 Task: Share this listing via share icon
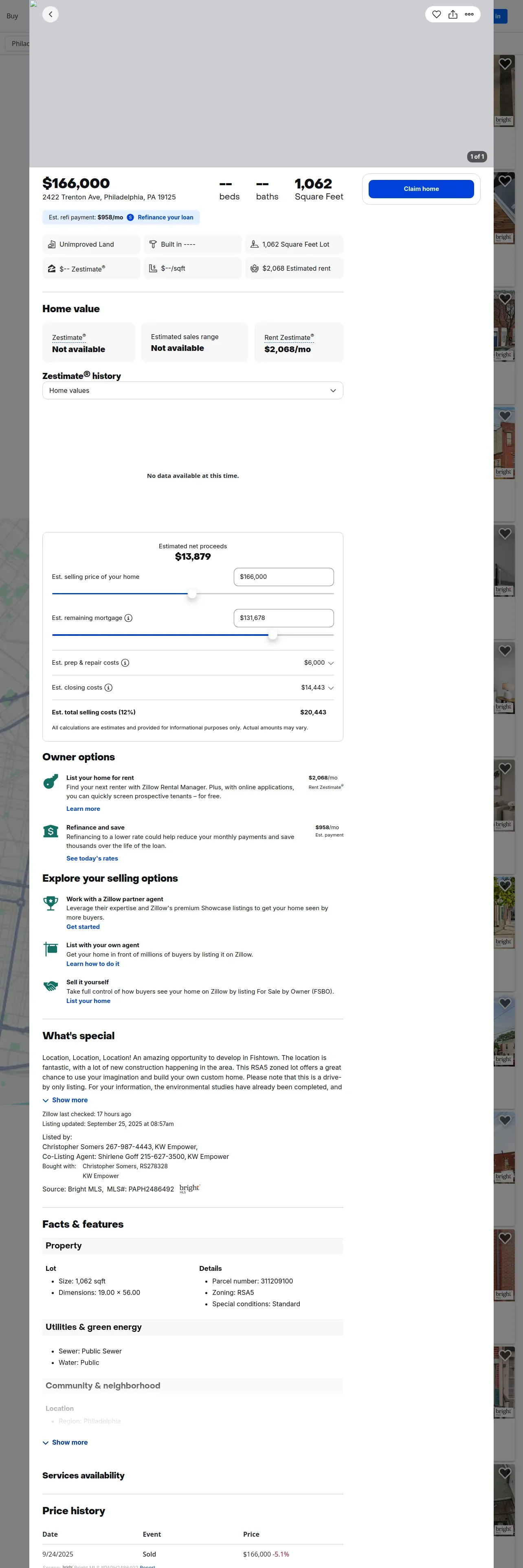[x=453, y=14]
